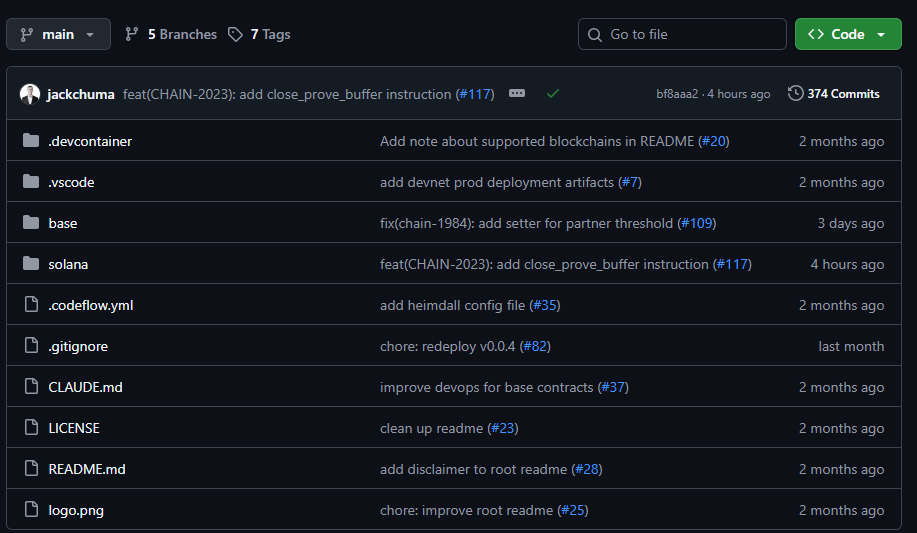Focus the Go to file search field

(x=682, y=35)
